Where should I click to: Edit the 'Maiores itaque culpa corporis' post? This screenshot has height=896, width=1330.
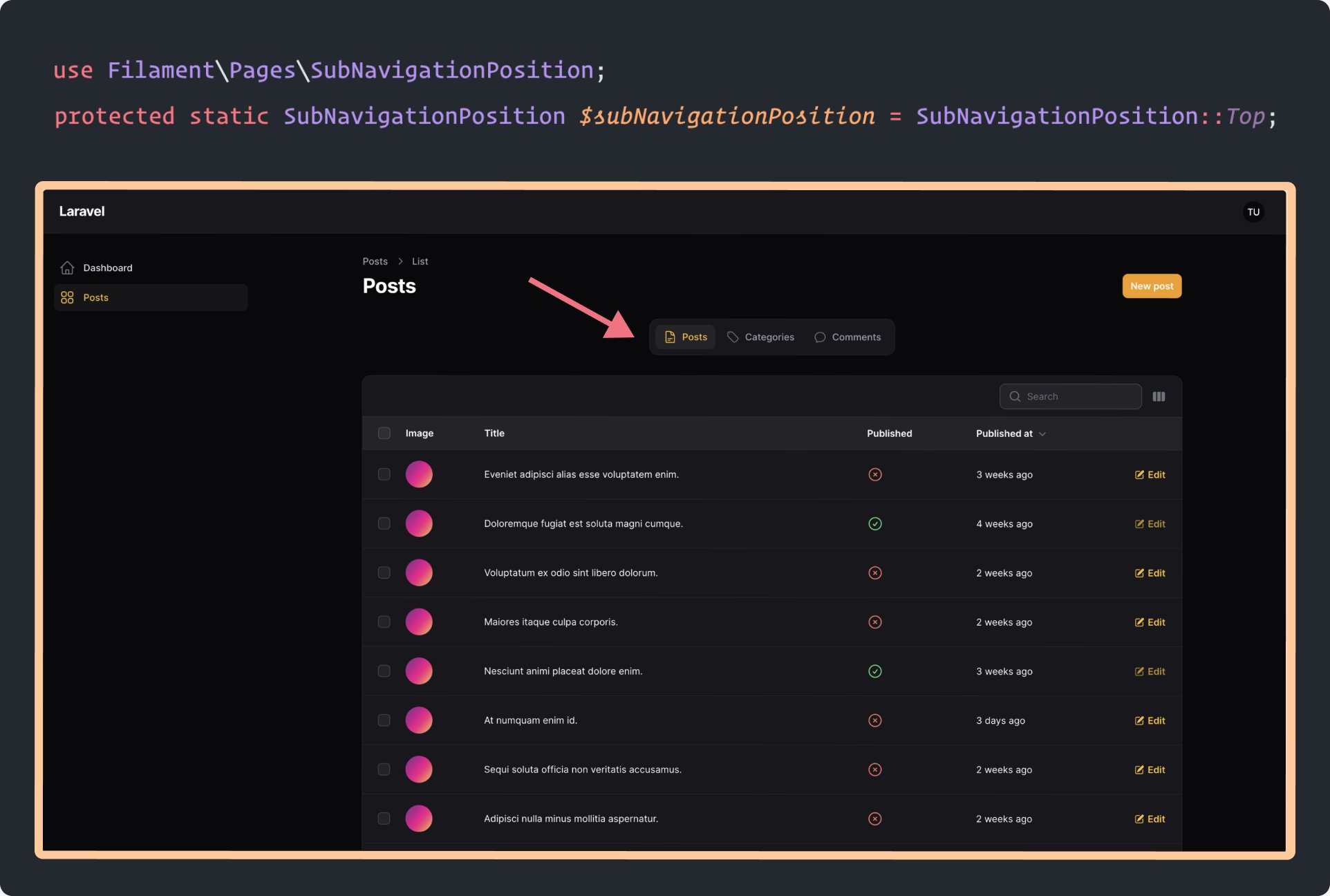[x=1150, y=622]
